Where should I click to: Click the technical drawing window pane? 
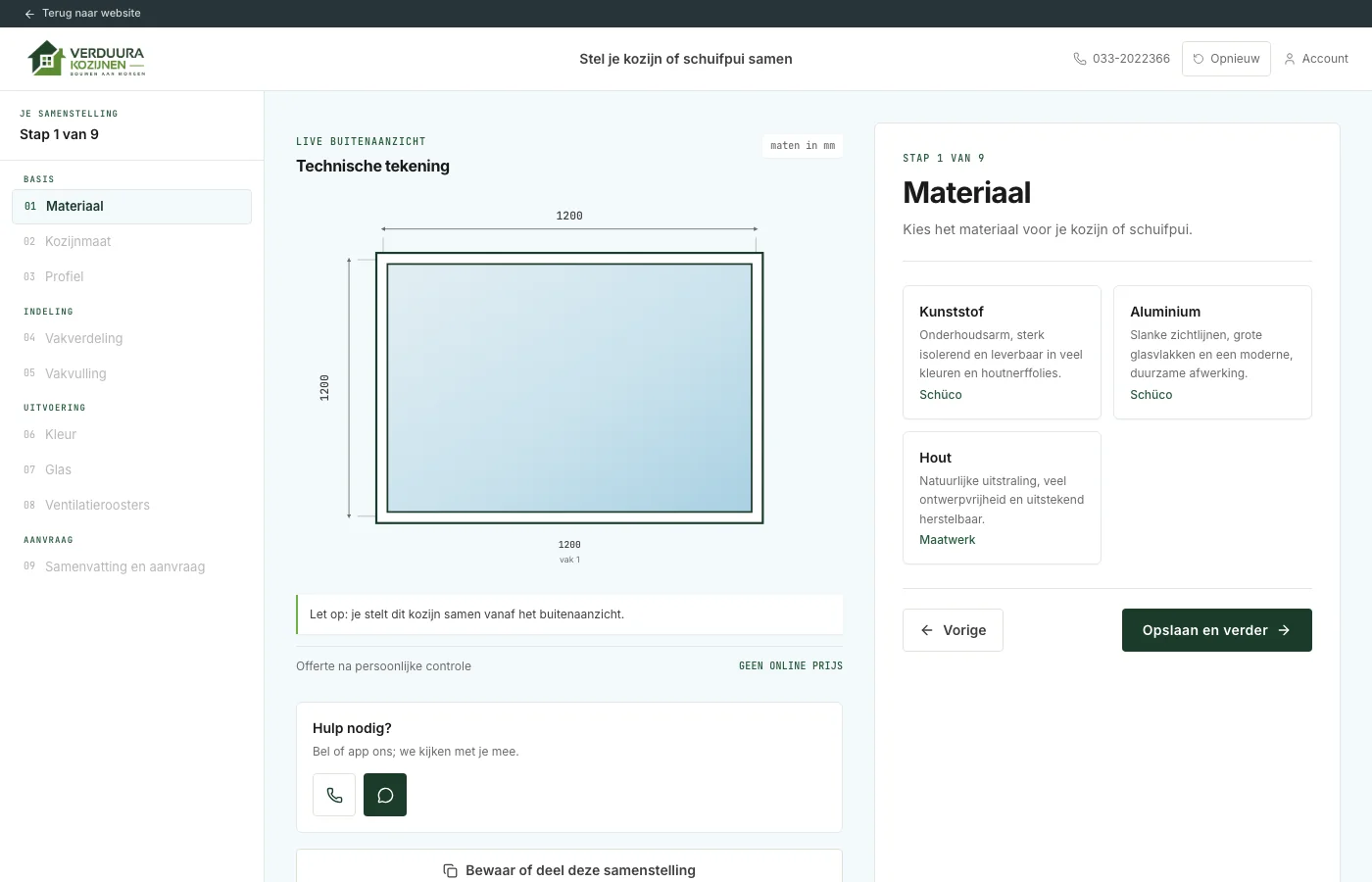click(569, 388)
